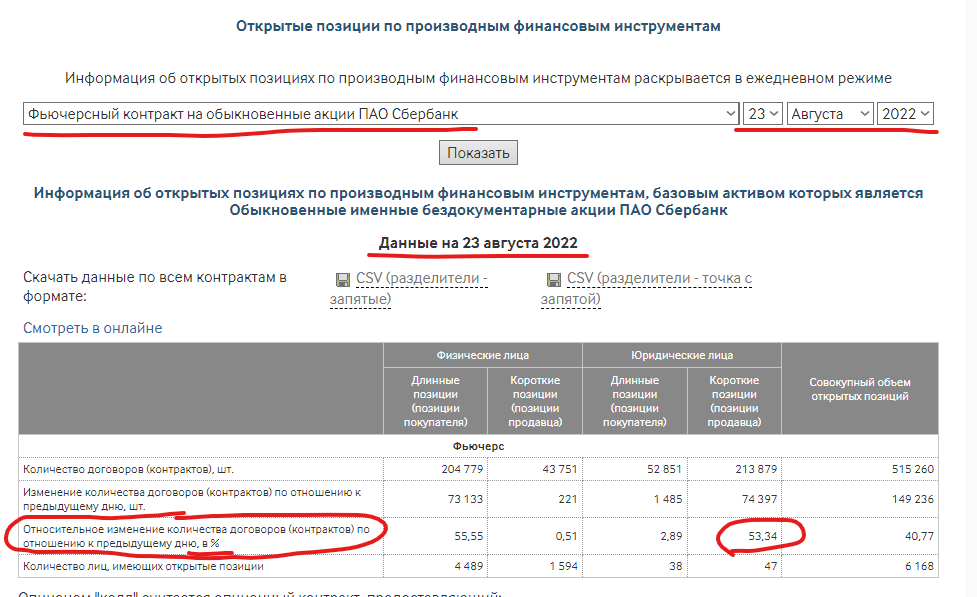Screen dimensions: 977x597
Task: Click the percentage value 0,51
Action: (566, 536)
